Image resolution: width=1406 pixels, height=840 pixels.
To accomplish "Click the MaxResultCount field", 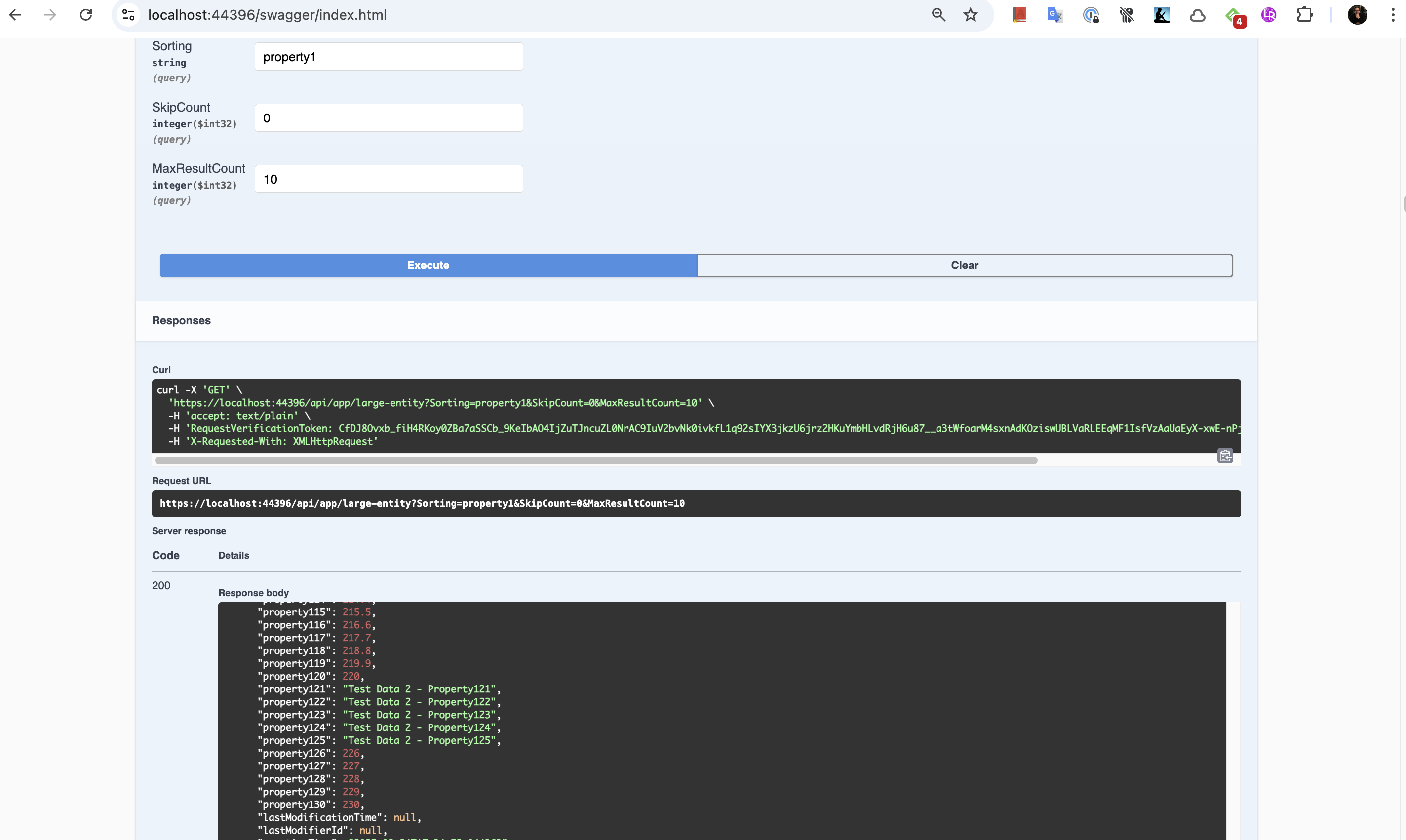I will (x=389, y=180).
